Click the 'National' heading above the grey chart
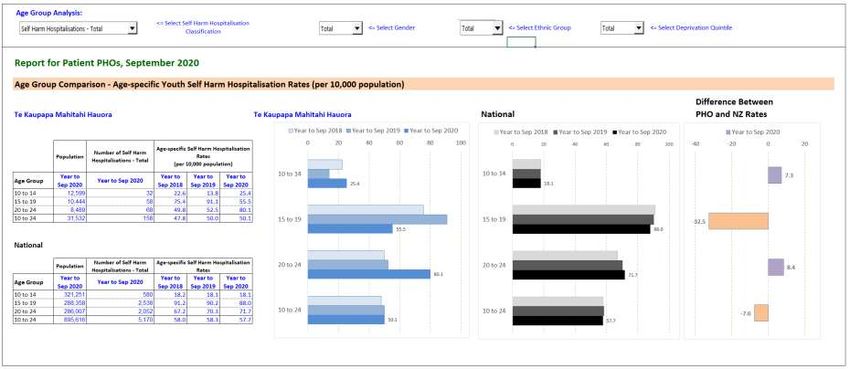Image resolution: width=850 pixels, height=369 pixels. click(498, 114)
